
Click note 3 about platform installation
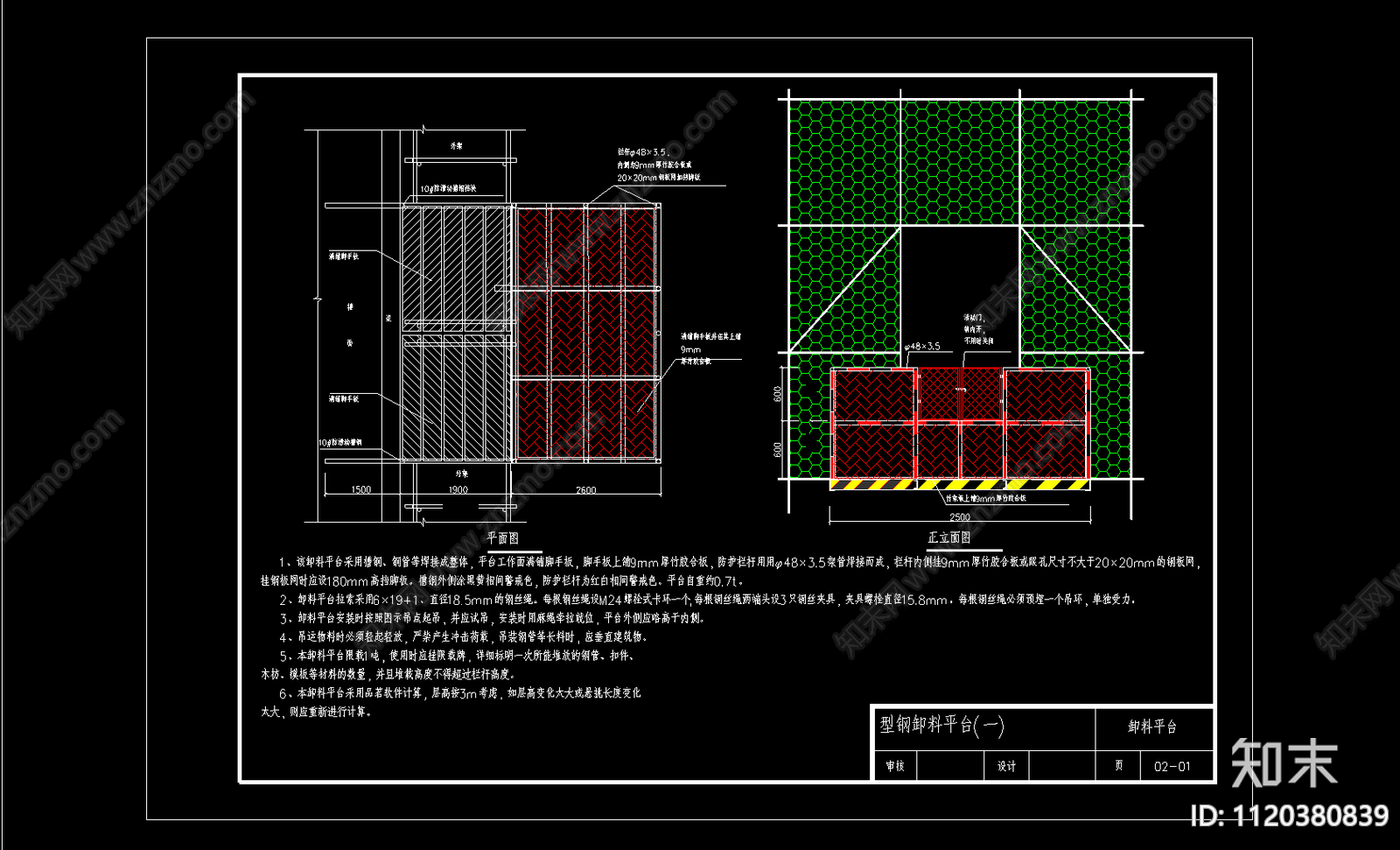[x=492, y=618]
